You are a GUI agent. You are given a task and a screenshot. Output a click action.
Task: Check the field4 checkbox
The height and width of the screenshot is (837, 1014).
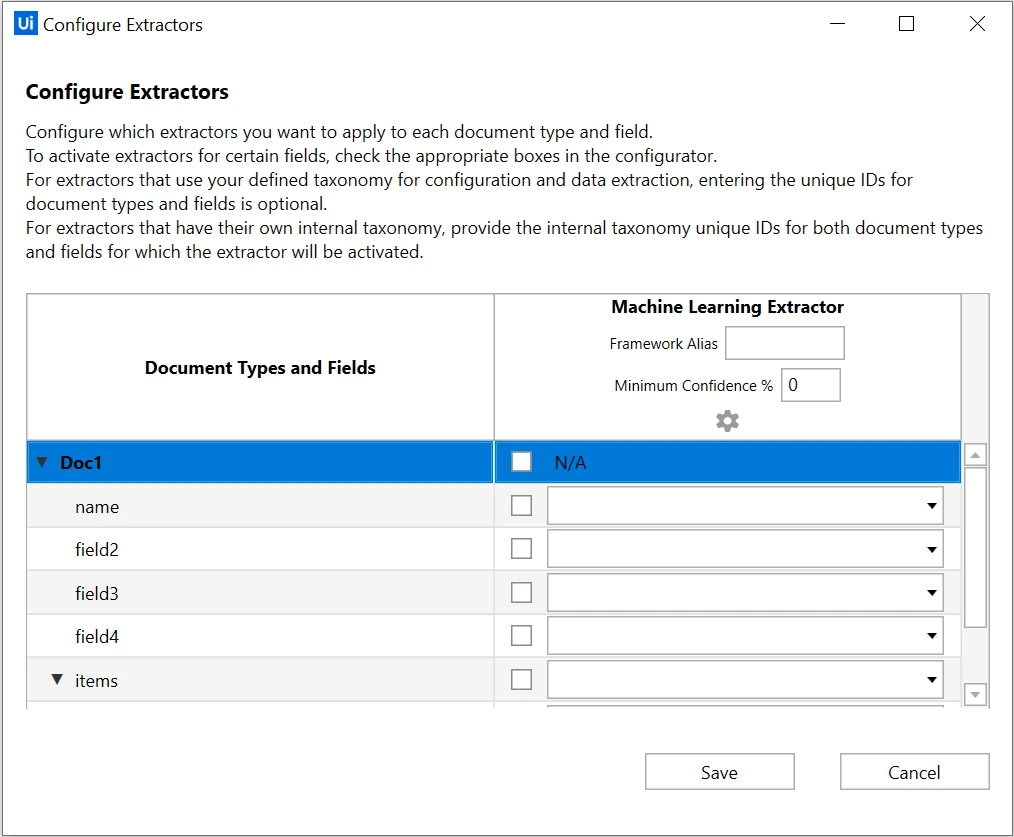pyautogui.click(x=521, y=636)
